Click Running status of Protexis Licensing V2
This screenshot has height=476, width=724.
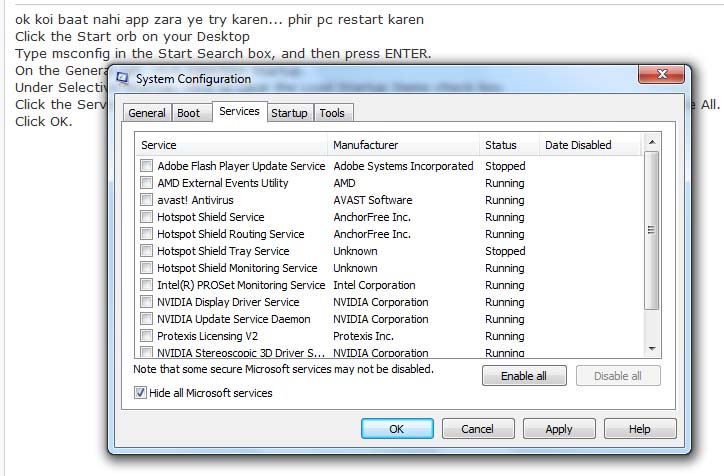point(505,336)
